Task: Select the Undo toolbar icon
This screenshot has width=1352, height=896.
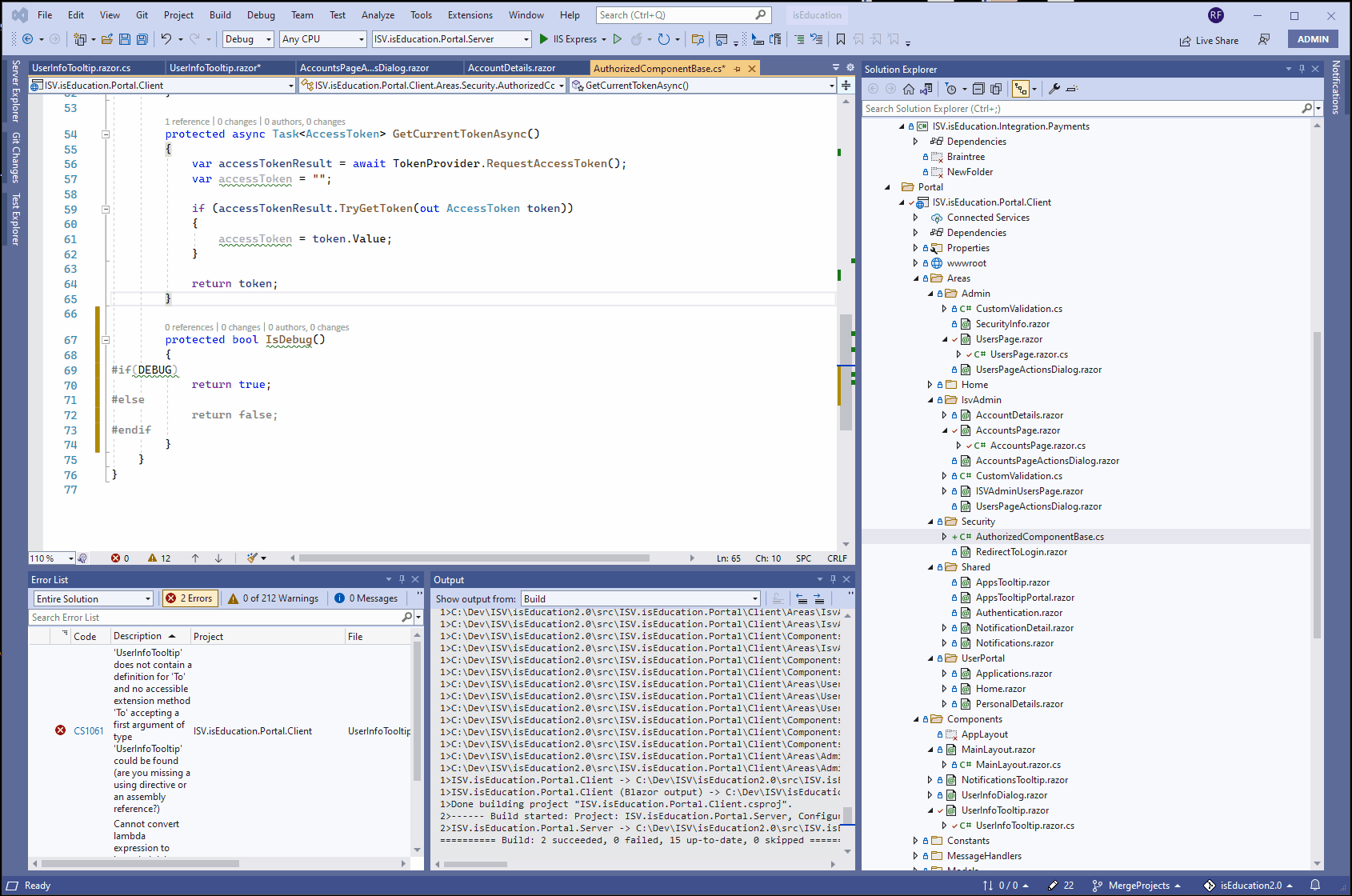Action: 166,38
